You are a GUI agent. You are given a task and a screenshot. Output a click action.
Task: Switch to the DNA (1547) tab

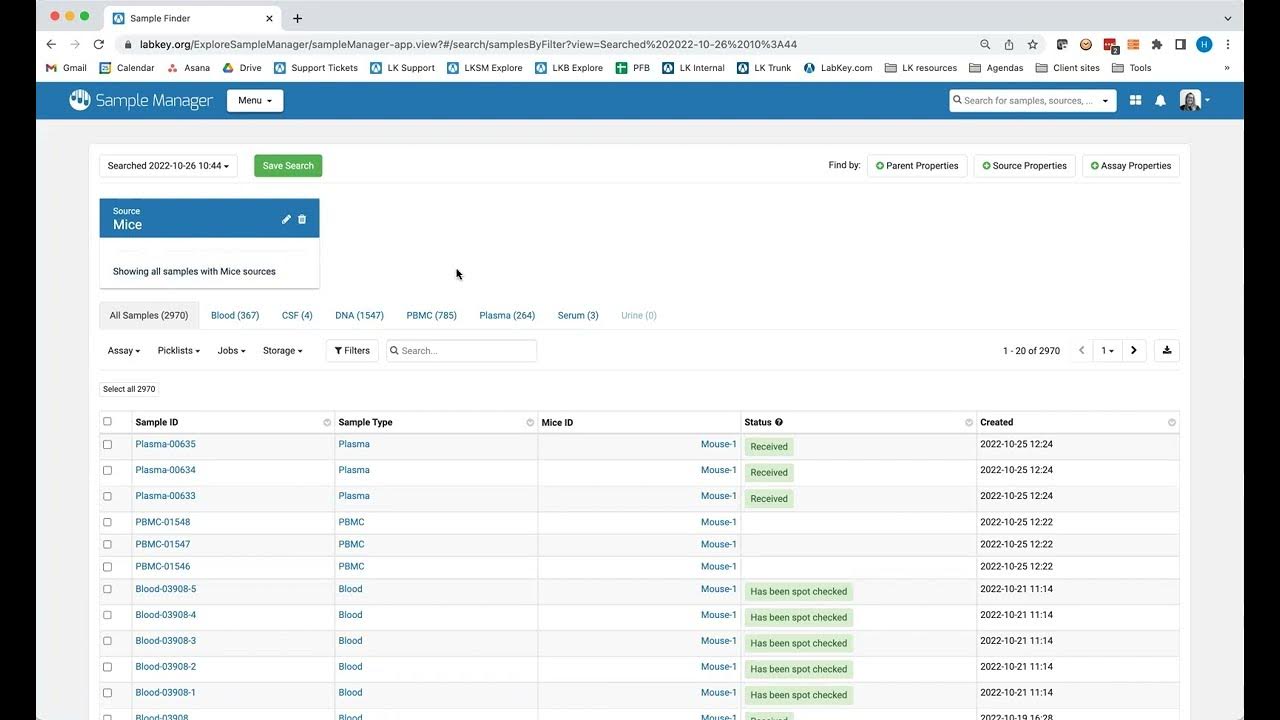(359, 315)
